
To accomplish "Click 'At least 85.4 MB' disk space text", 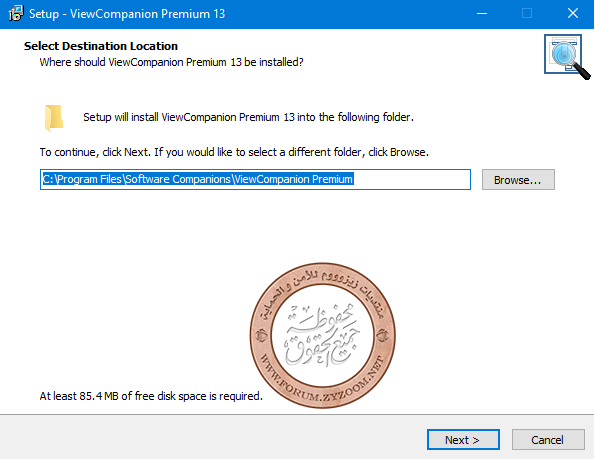I will [151, 396].
